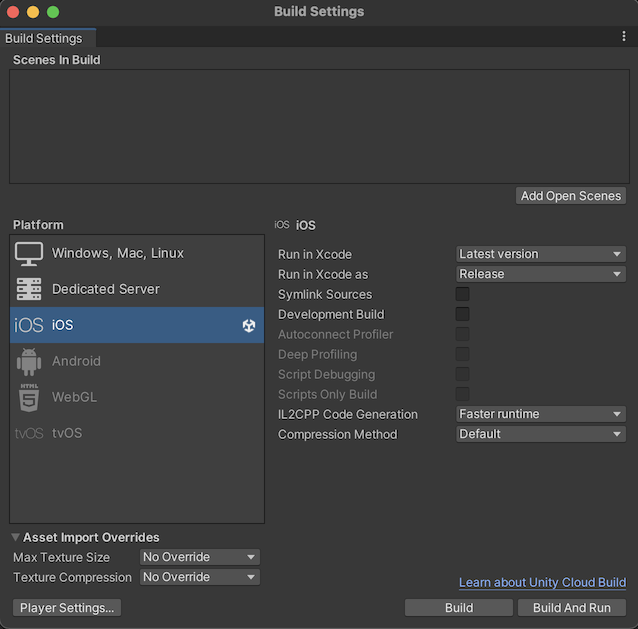Click the Scenes In Build list area
Screen dimensions: 638x629
pyautogui.click(x=319, y=126)
